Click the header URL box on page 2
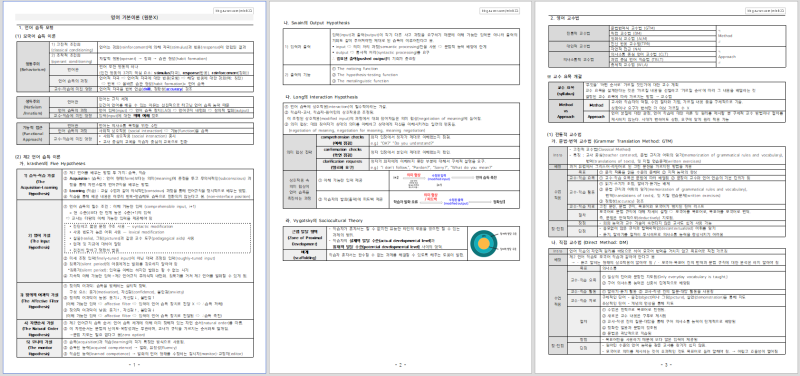This screenshot has width=800, height=376. 499,10
